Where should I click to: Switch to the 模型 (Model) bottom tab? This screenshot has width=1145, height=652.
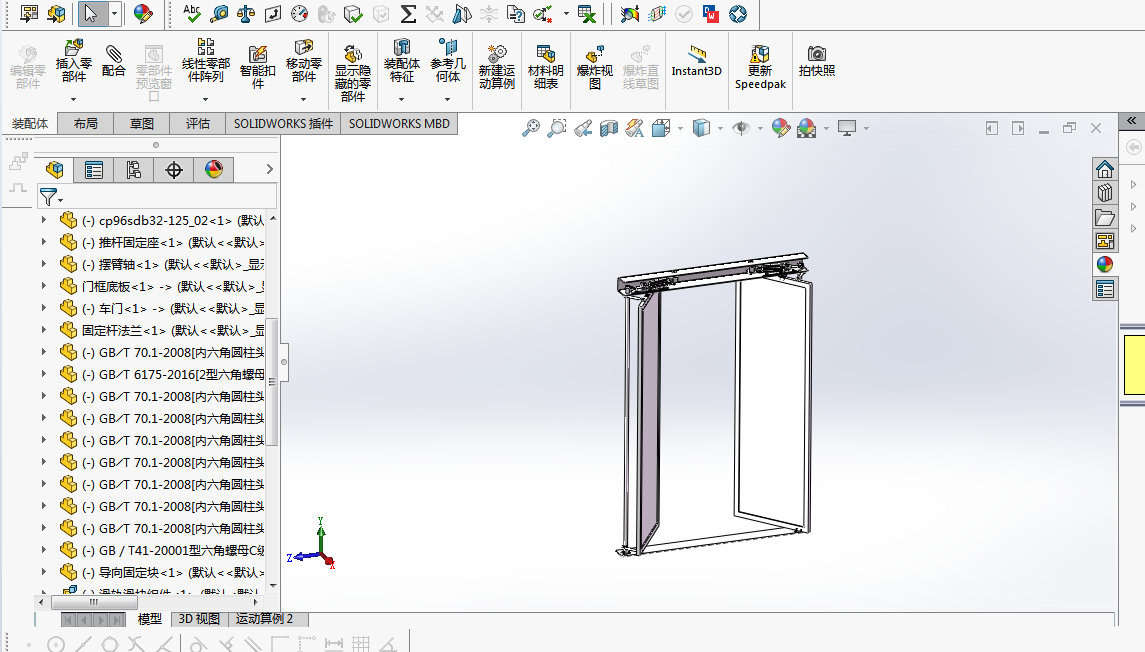pyautogui.click(x=150, y=619)
